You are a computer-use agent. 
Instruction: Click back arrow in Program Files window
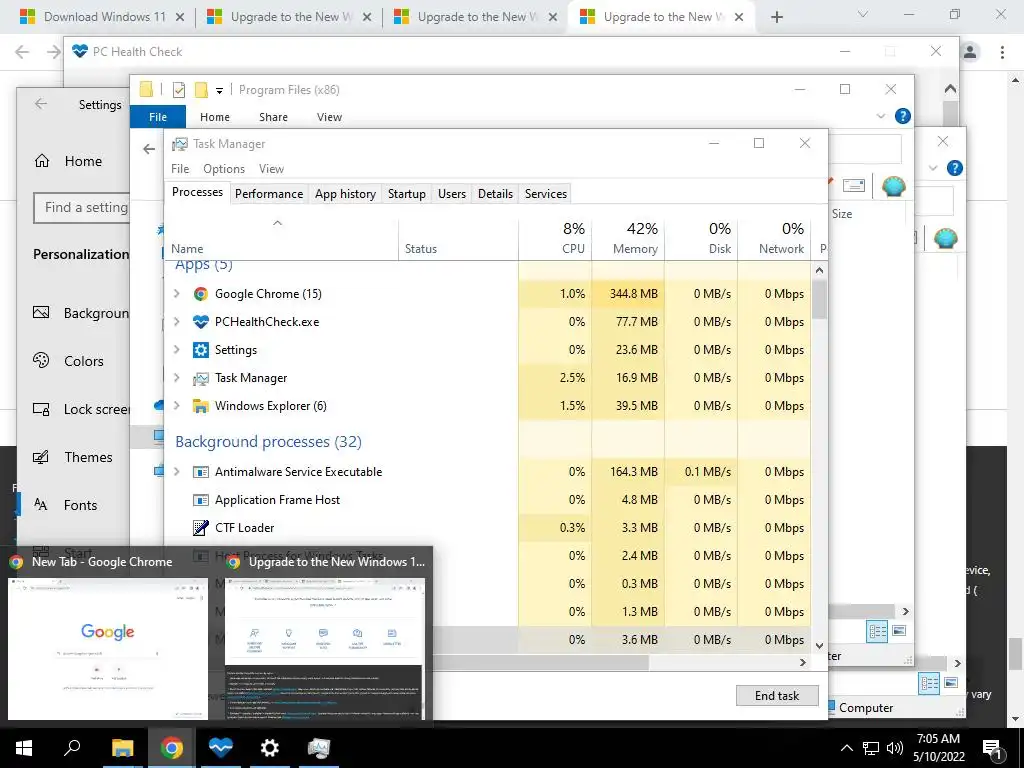pyautogui.click(x=149, y=150)
